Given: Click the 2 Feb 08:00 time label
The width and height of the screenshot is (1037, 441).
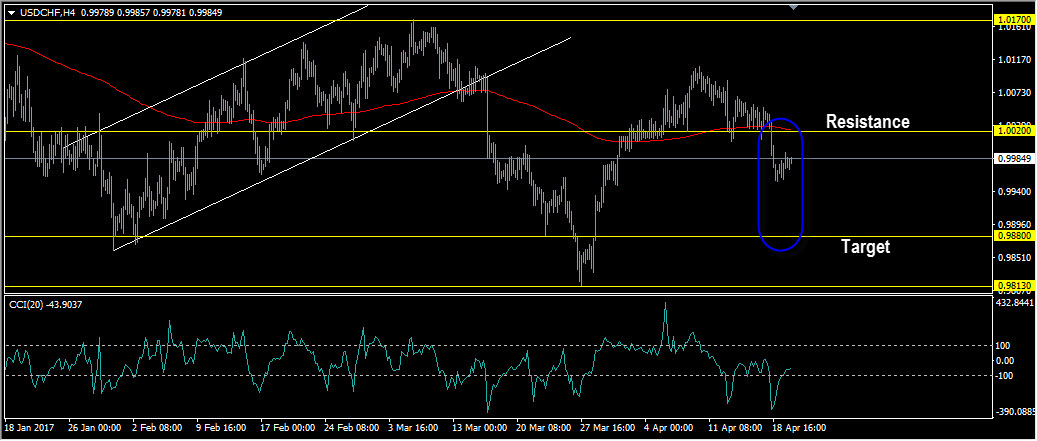Looking at the screenshot, I should click(158, 428).
